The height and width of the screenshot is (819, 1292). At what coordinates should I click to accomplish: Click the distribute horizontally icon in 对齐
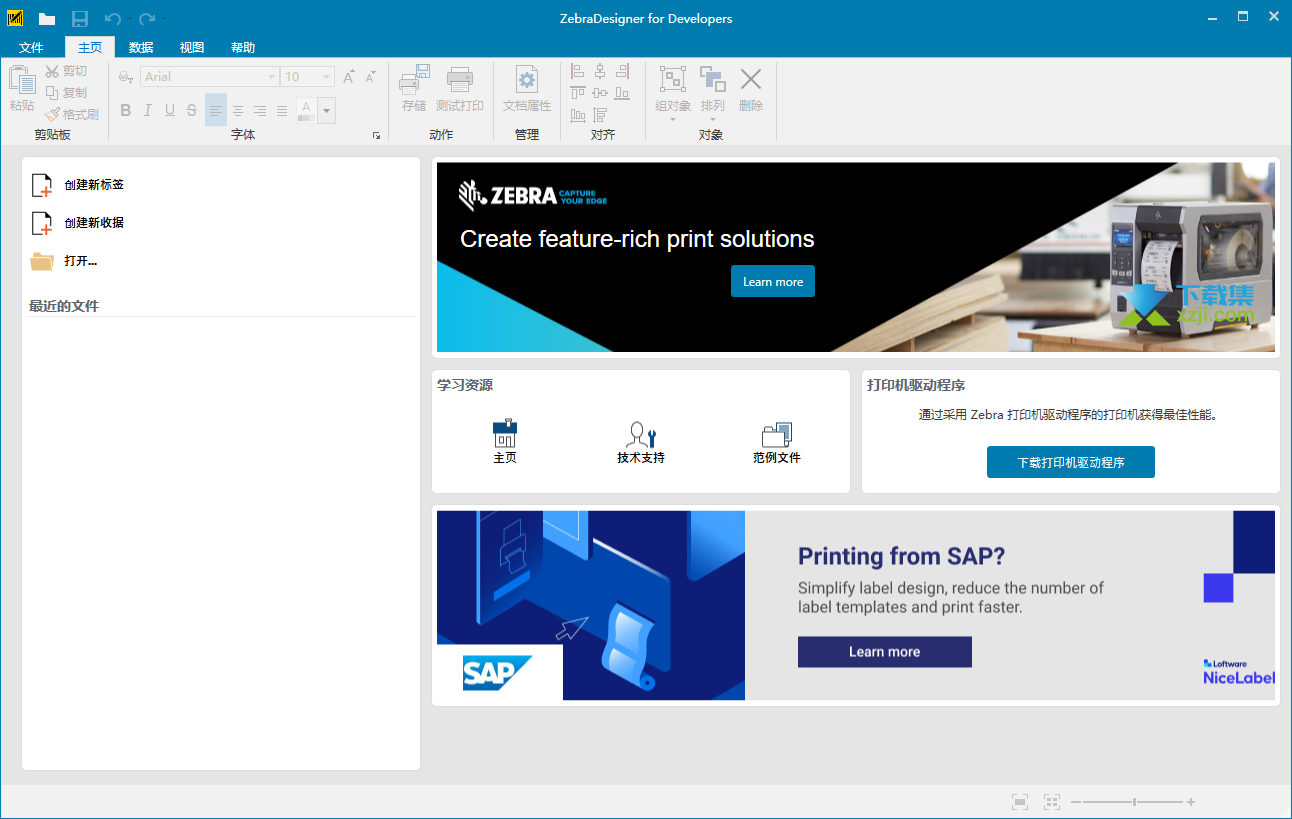(x=577, y=115)
